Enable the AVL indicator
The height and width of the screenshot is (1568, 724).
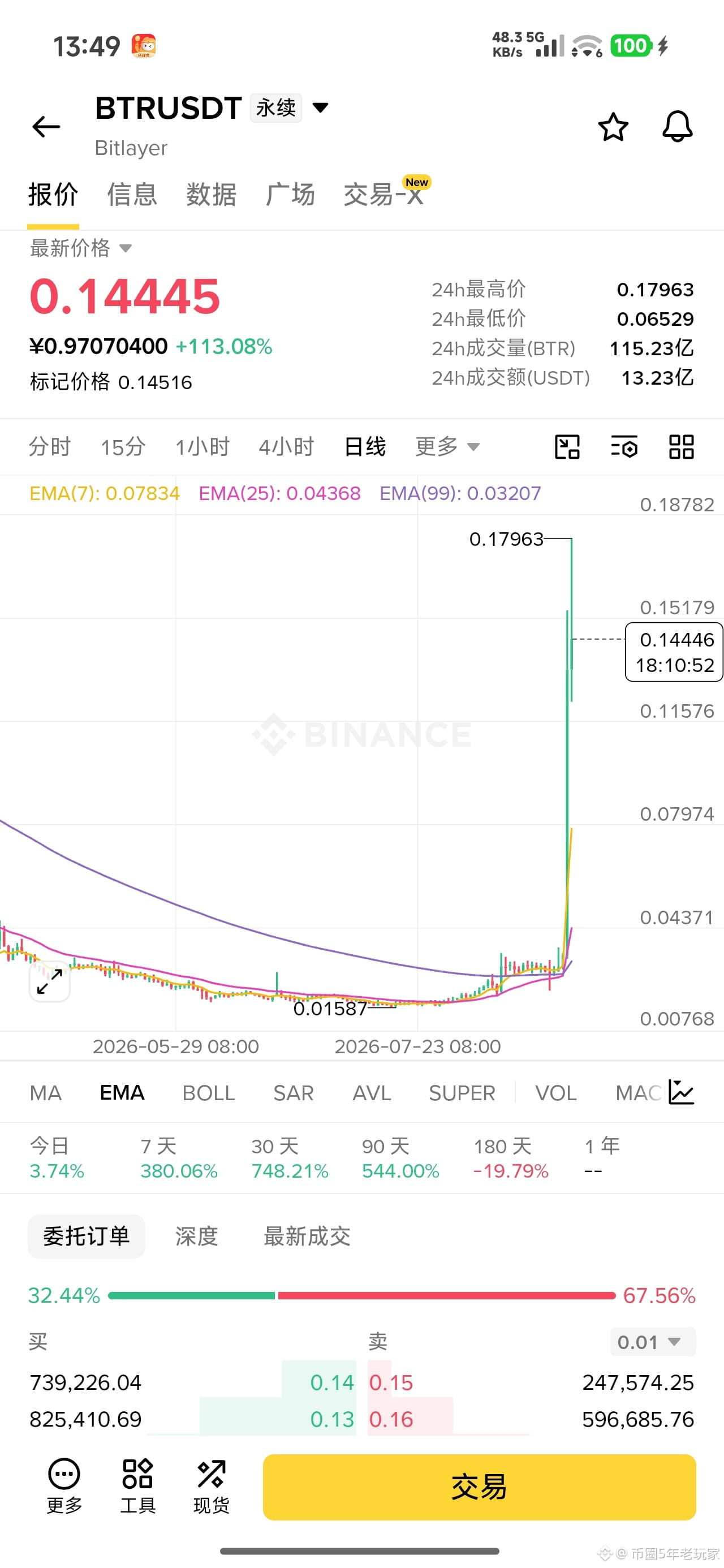click(372, 1093)
